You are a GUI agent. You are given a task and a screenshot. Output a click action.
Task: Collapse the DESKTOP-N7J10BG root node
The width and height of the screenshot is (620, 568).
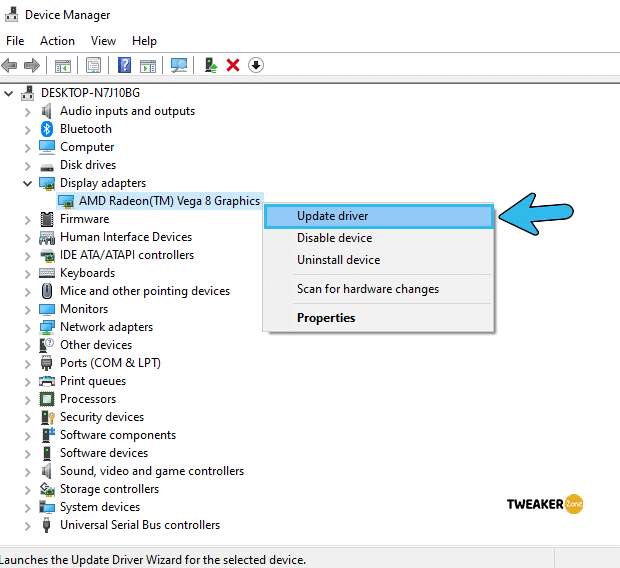tap(9, 94)
